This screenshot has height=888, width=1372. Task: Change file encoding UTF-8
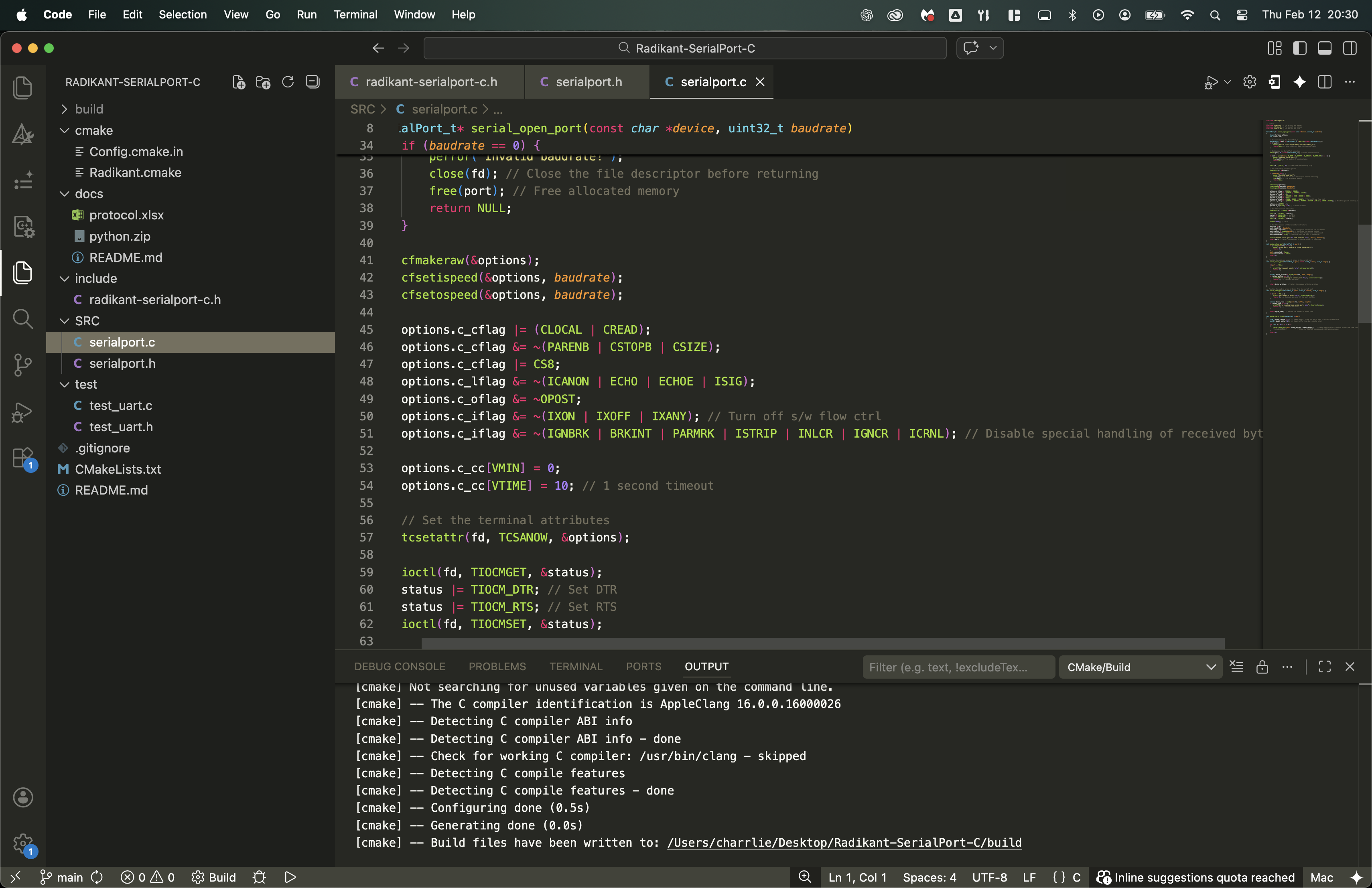click(x=989, y=877)
